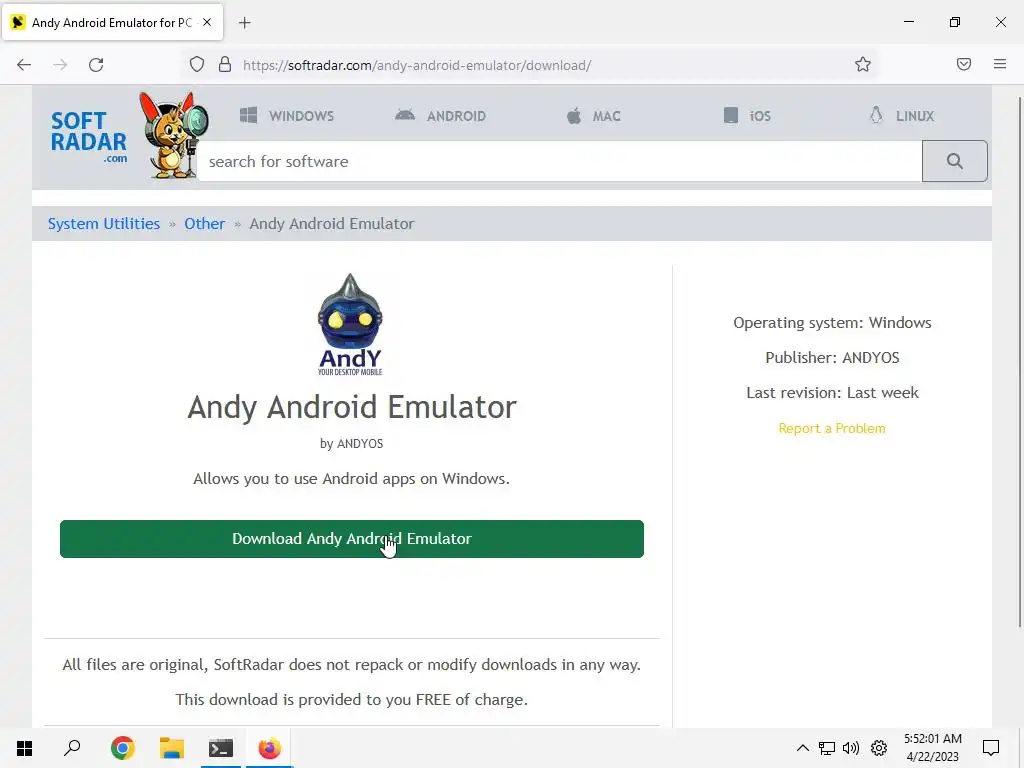The image size is (1024, 768).
Task: Click the 'by ANDYOS' text
Action: pyautogui.click(x=351, y=444)
